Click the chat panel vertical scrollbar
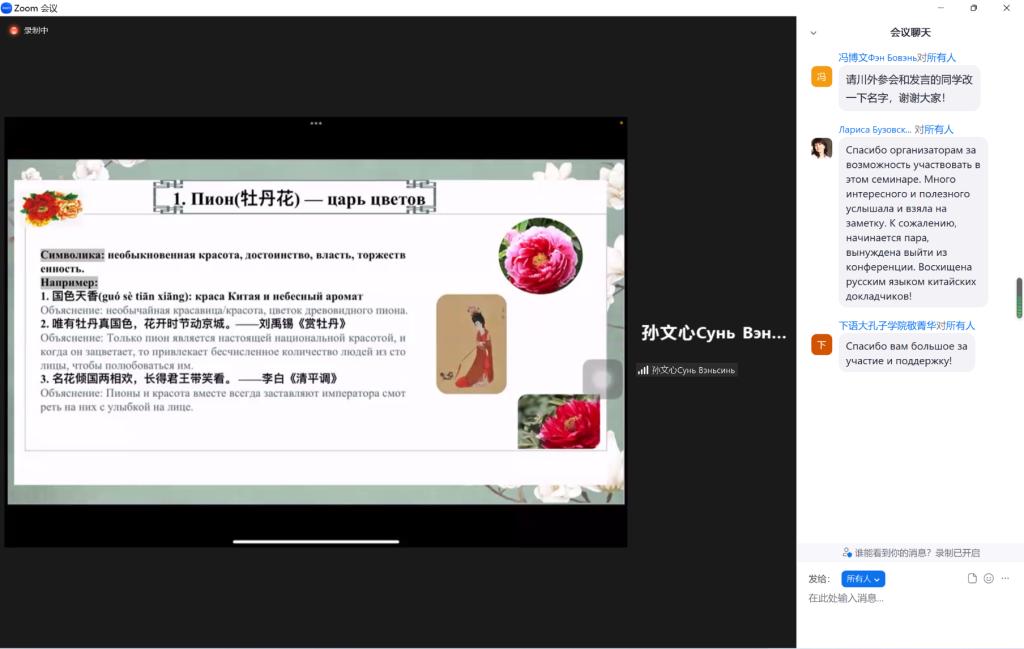The image size is (1024, 649). click(x=1019, y=298)
